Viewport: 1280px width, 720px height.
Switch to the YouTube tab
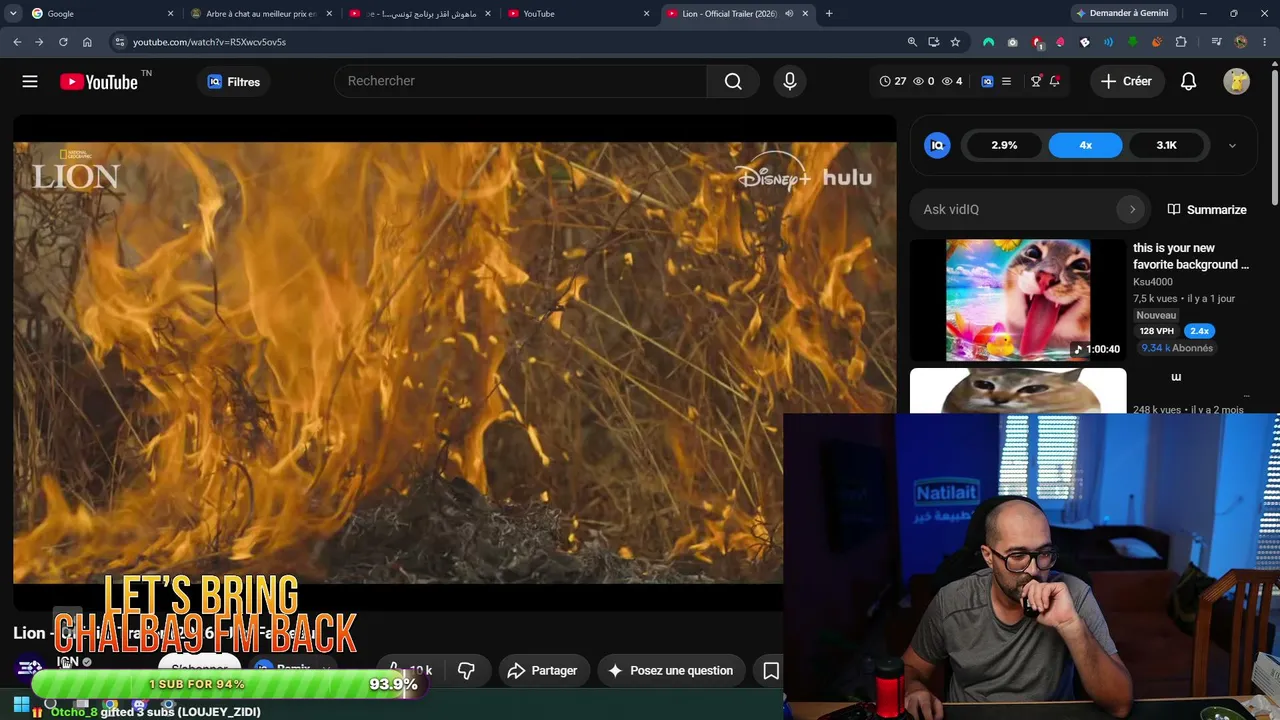tap(579, 14)
